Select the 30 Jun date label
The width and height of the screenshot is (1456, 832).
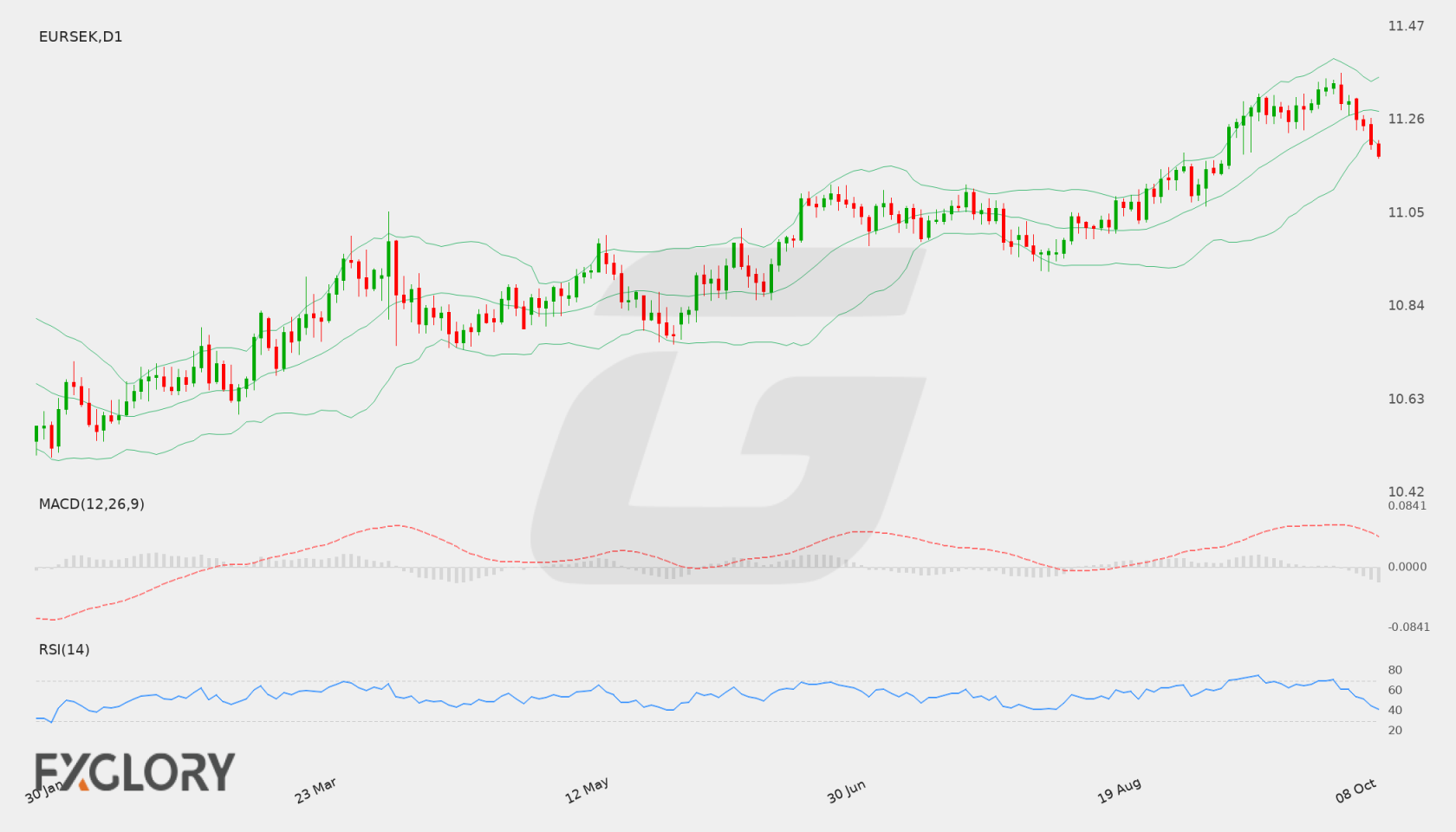846,791
